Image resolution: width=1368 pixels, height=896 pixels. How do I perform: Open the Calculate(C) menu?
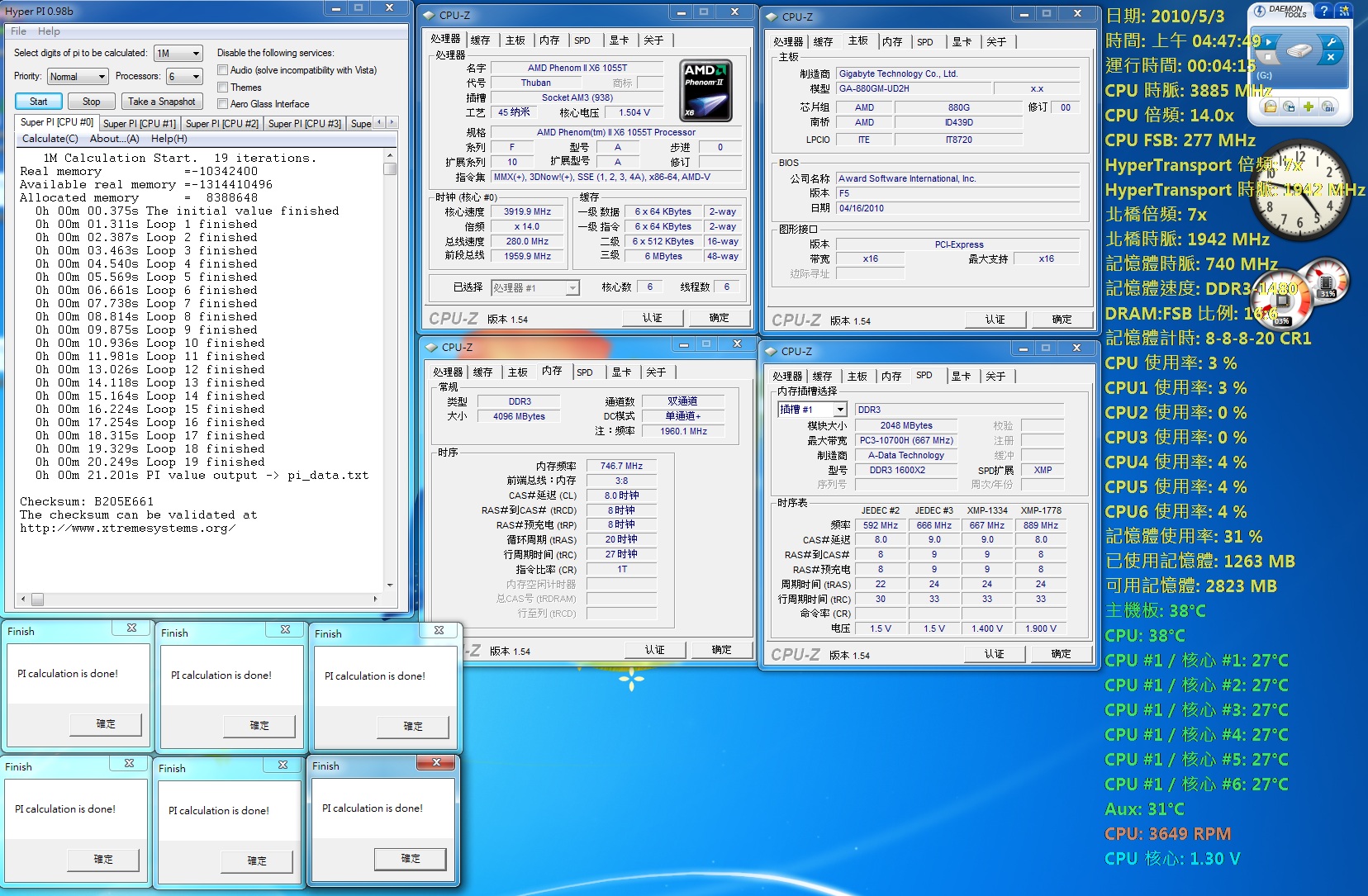pyautogui.click(x=50, y=139)
